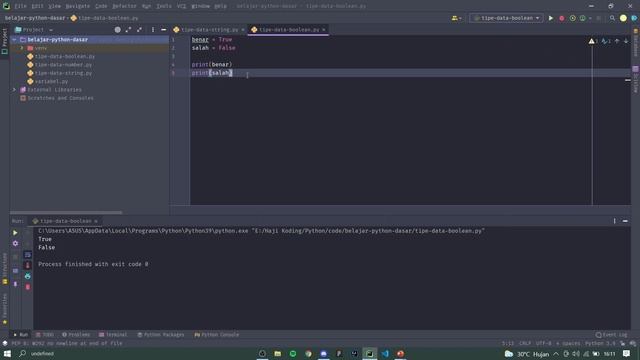
Task: Hide the Project tool window
Action: click(x=164, y=30)
